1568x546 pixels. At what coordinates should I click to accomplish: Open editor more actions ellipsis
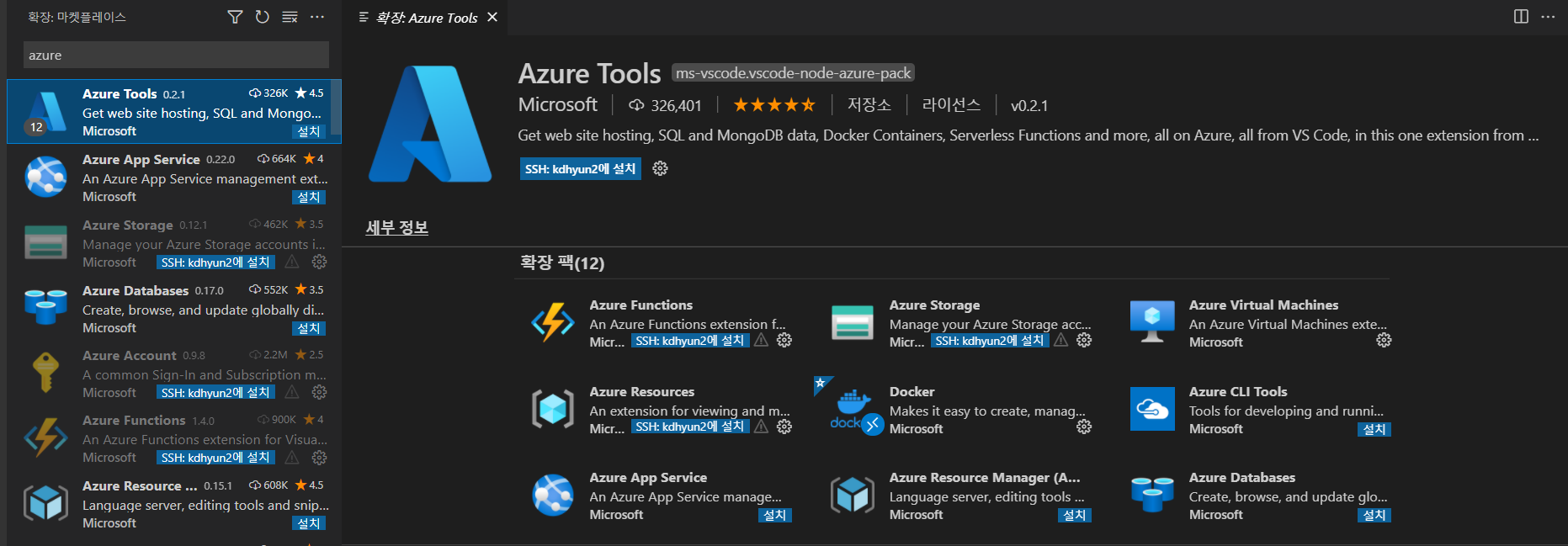pyautogui.click(x=1548, y=17)
